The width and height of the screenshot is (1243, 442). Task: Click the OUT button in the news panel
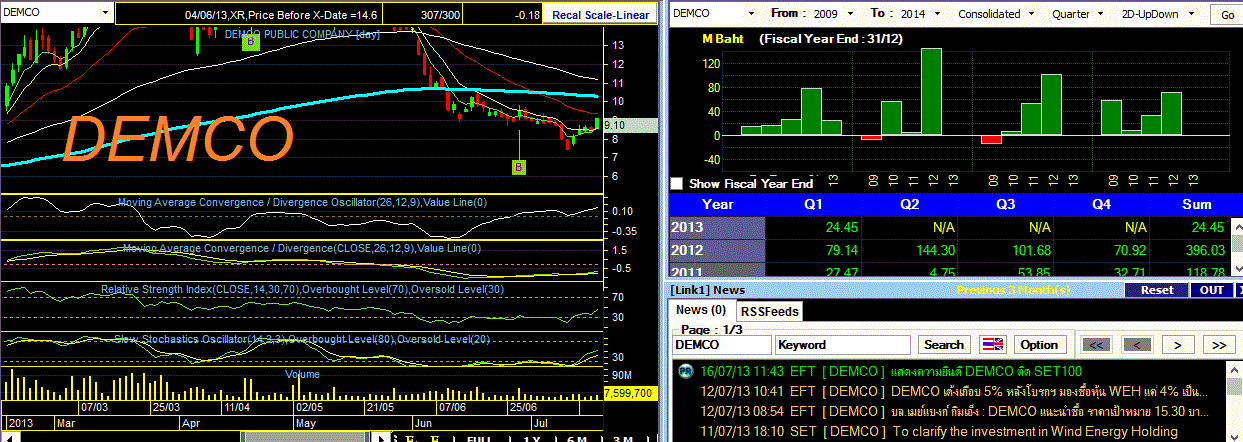[x=1211, y=290]
